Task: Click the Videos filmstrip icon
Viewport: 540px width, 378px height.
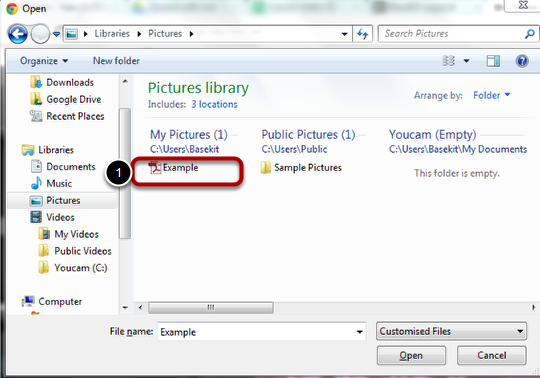Action: (x=36, y=217)
